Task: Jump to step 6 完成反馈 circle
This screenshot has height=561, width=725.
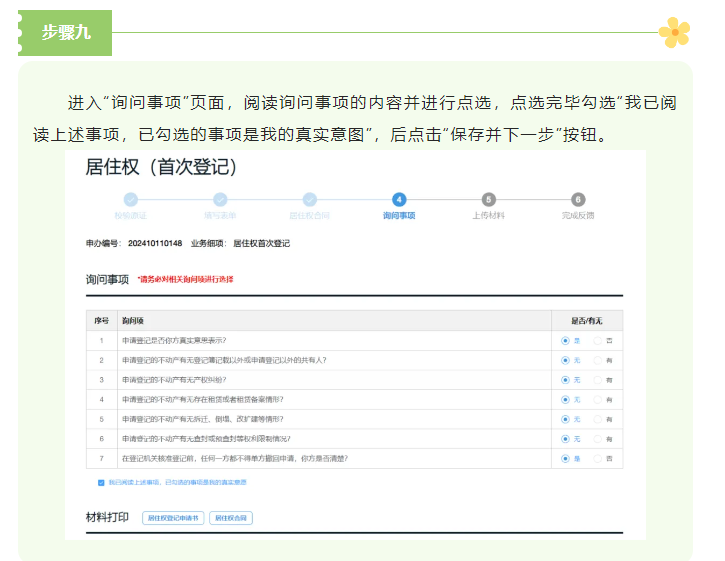Action: tap(578, 200)
